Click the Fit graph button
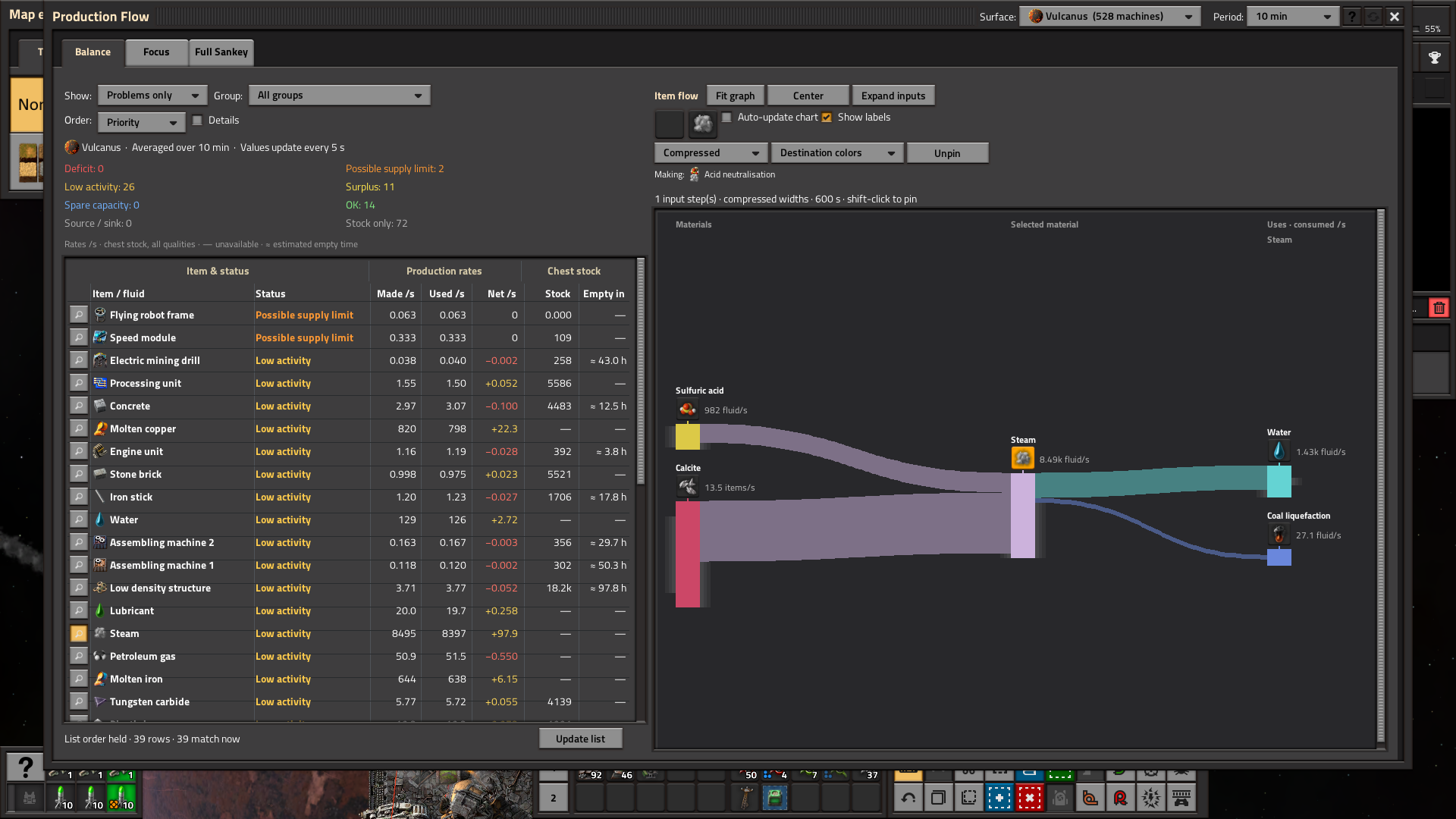 click(x=735, y=96)
